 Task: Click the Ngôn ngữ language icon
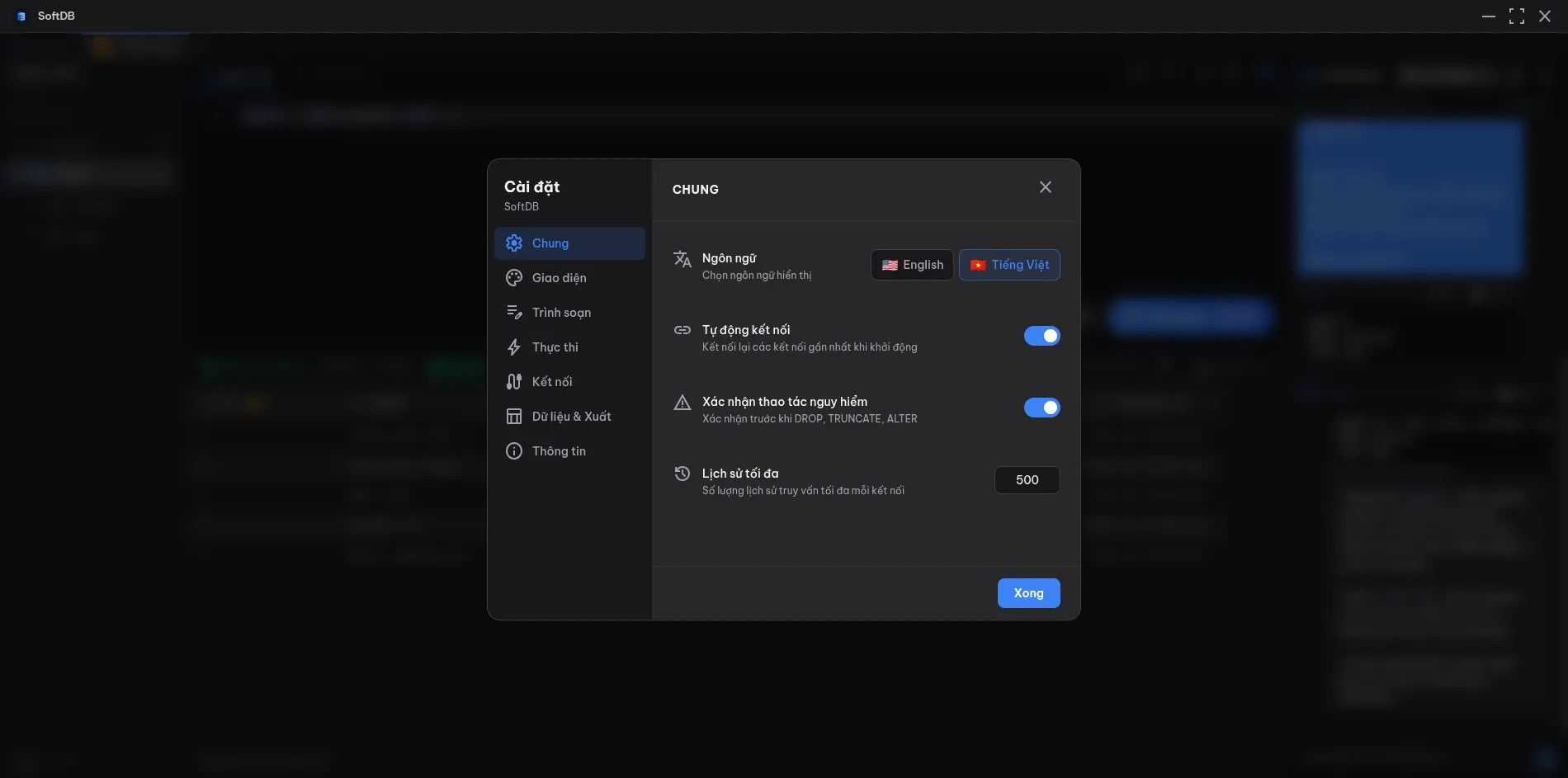pyautogui.click(x=682, y=259)
